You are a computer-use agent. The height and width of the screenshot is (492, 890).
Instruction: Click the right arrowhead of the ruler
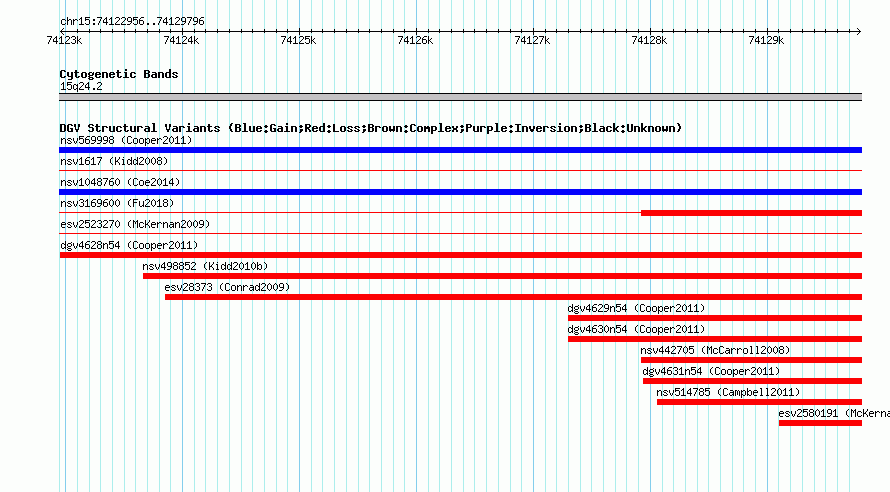click(859, 31)
